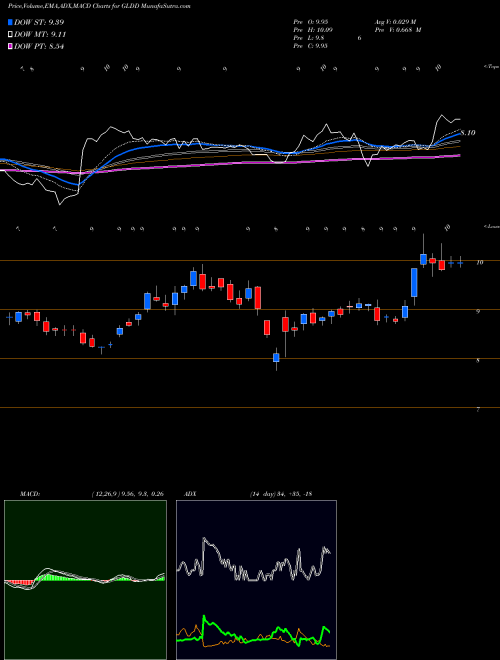Click the 'ADX' panel heading
Screen dimensions: 500x660
point(190,494)
